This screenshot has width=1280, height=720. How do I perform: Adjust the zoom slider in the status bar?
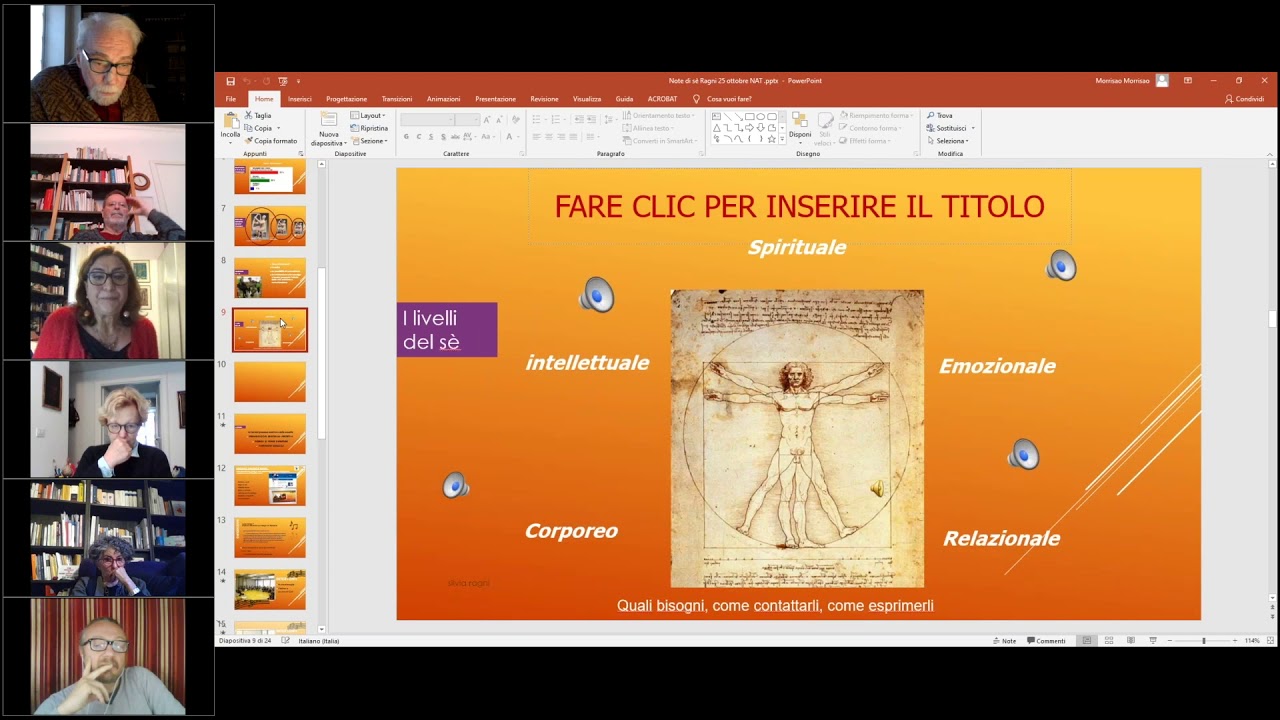pos(1203,640)
